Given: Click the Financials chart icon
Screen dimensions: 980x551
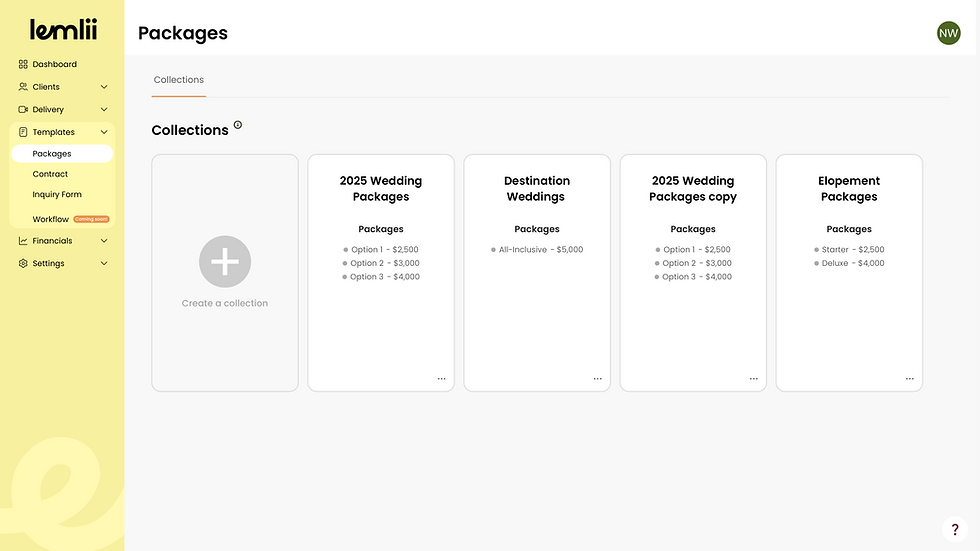Looking at the screenshot, I should pyautogui.click(x=23, y=241).
